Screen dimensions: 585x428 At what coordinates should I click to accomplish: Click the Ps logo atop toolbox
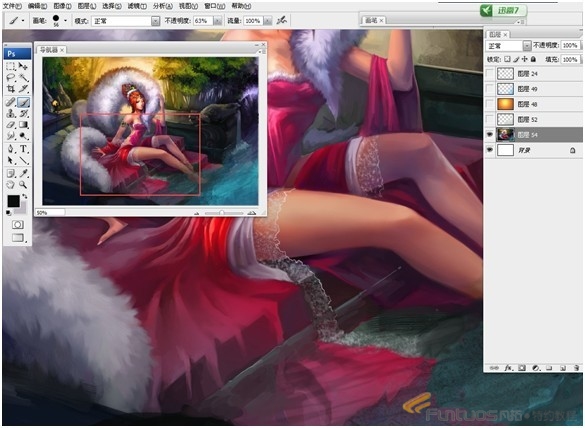coord(17,54)
